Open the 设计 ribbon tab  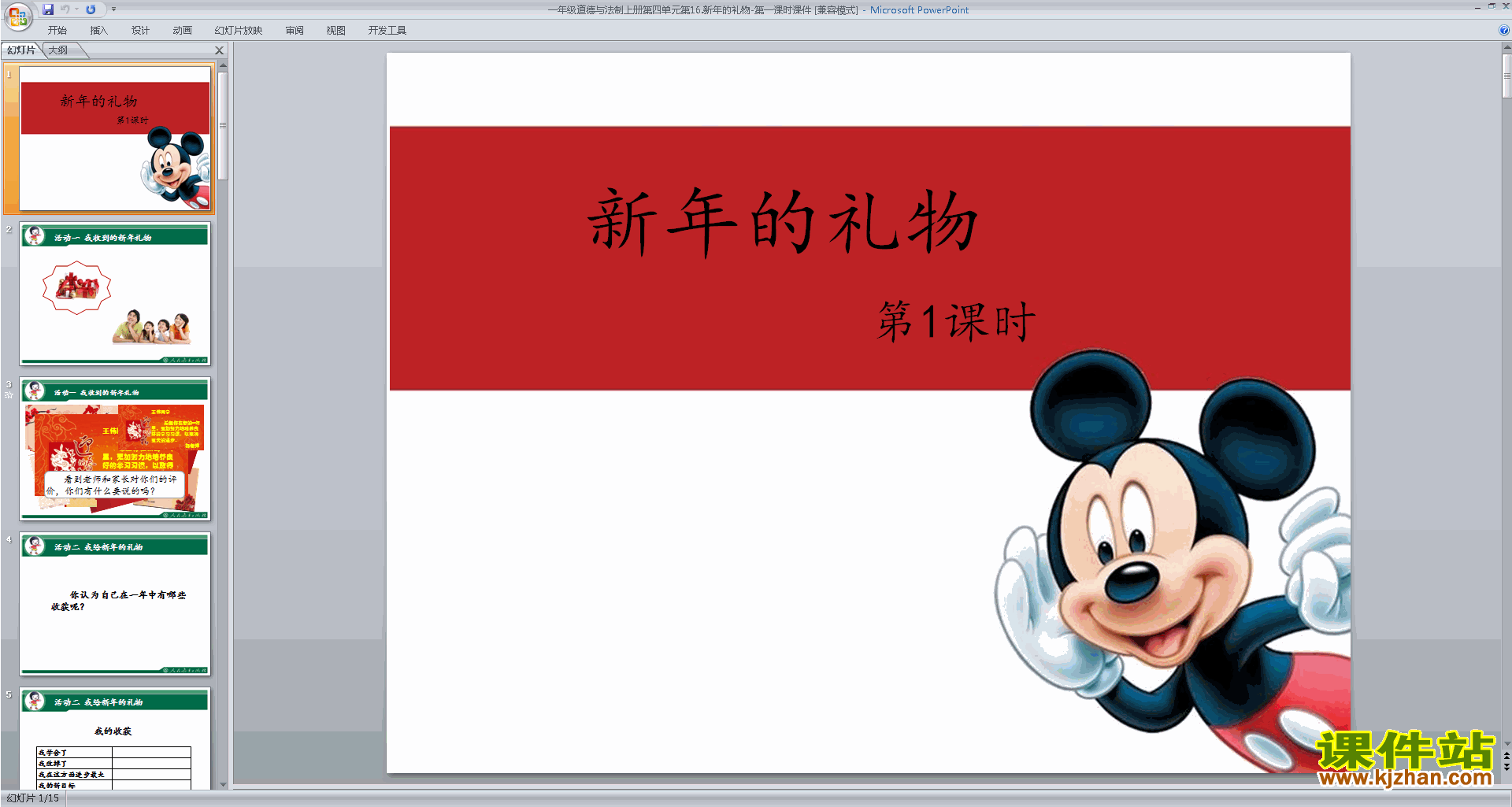pos(140,31)
